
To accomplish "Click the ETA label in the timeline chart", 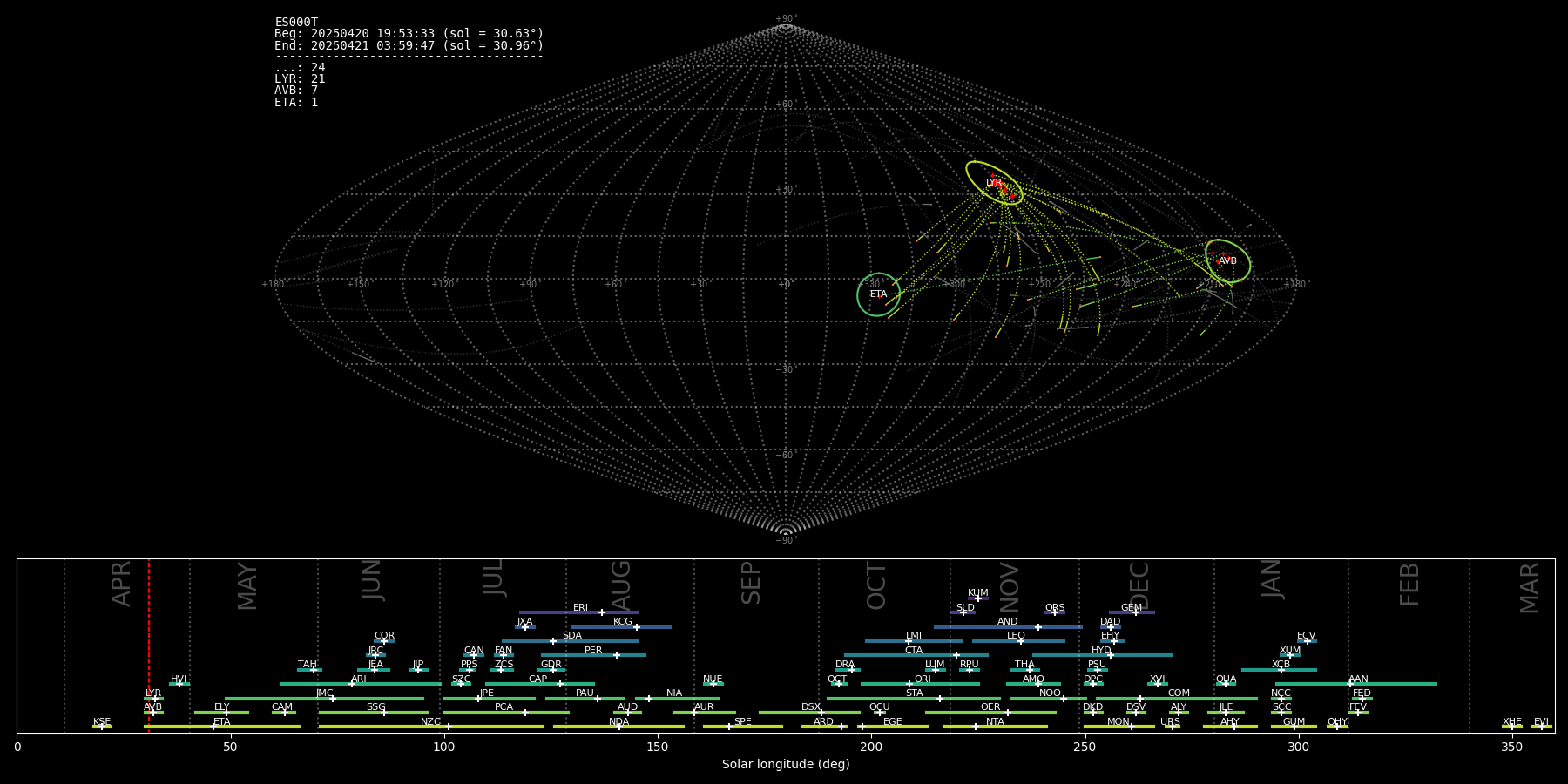I will 222,722.
